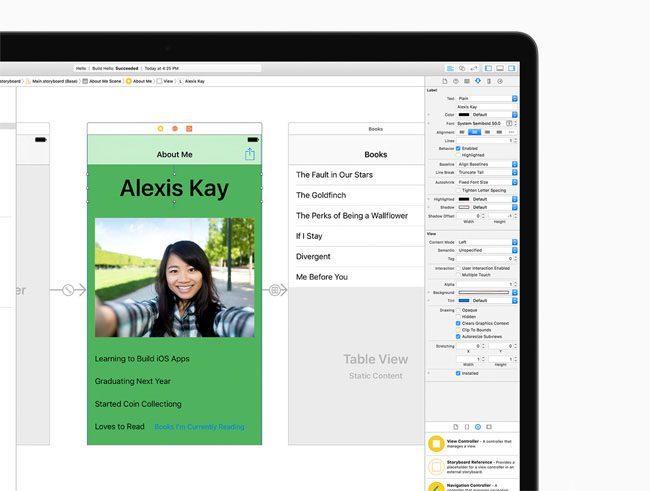Select the Storyboard Reference object in library
This screenshot has width=650, height=491.
(x=473, y=467)
